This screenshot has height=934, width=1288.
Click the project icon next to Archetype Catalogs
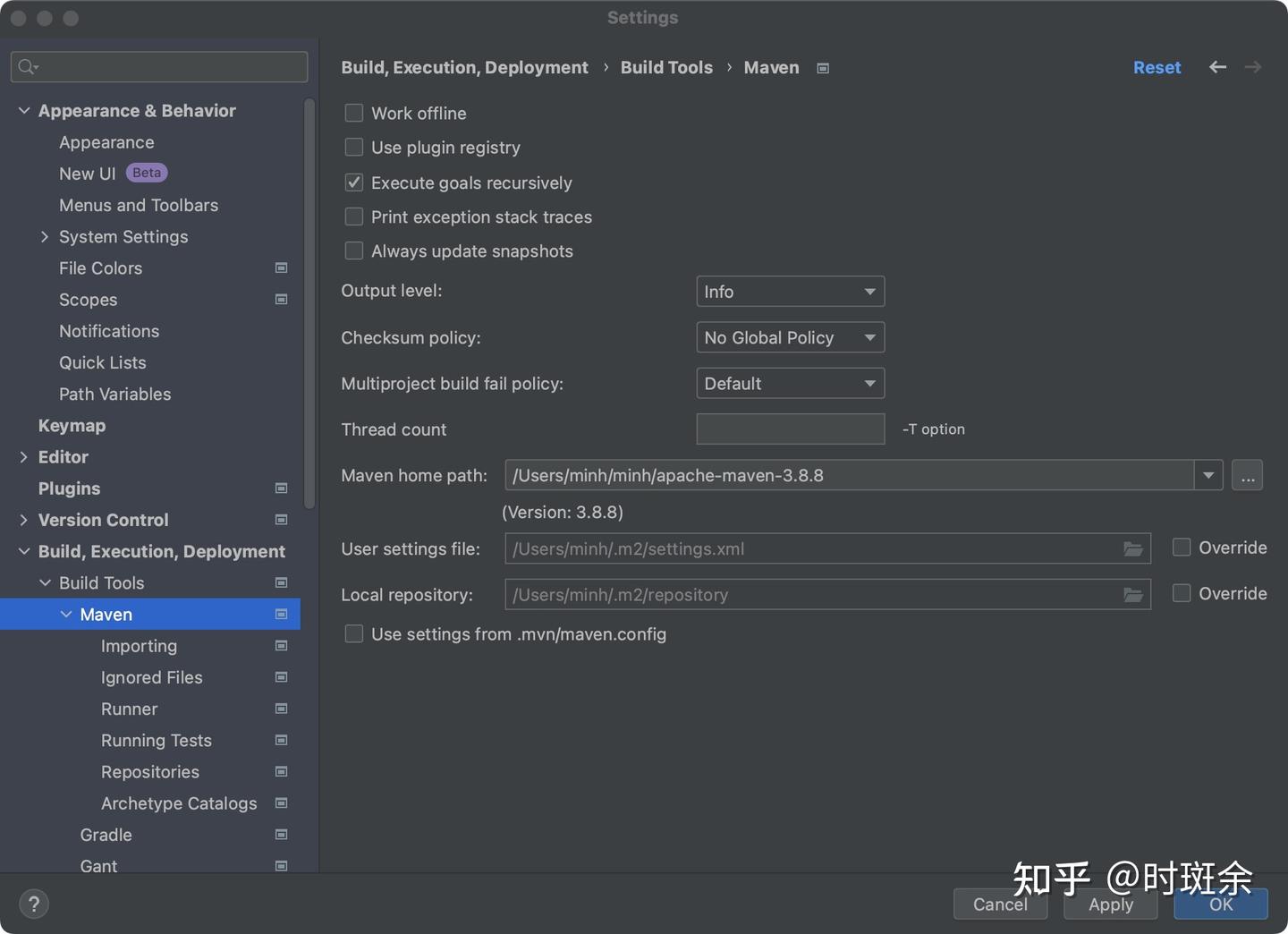click(x=281, y=802)
